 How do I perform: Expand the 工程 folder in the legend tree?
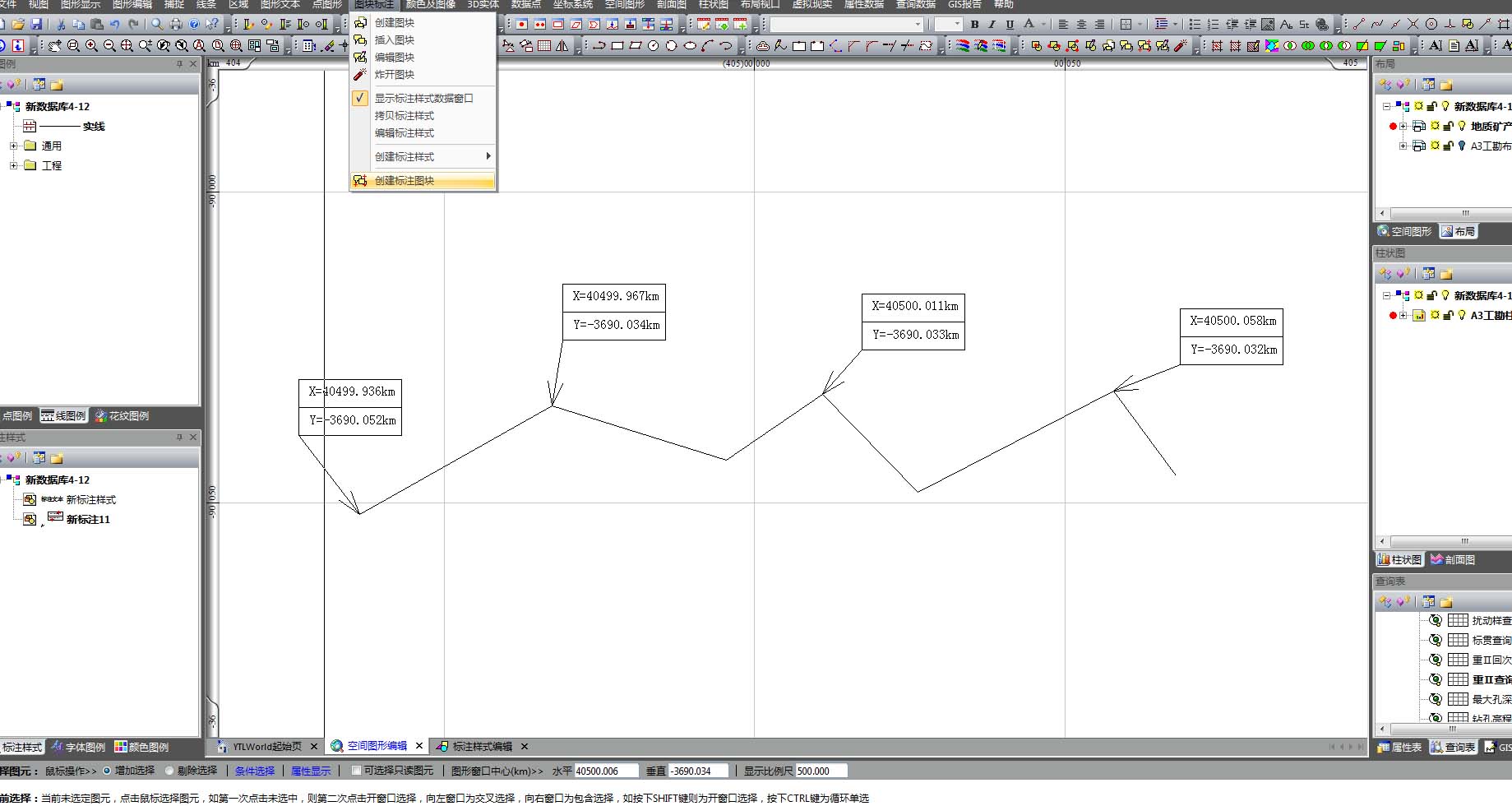point(13,165)
